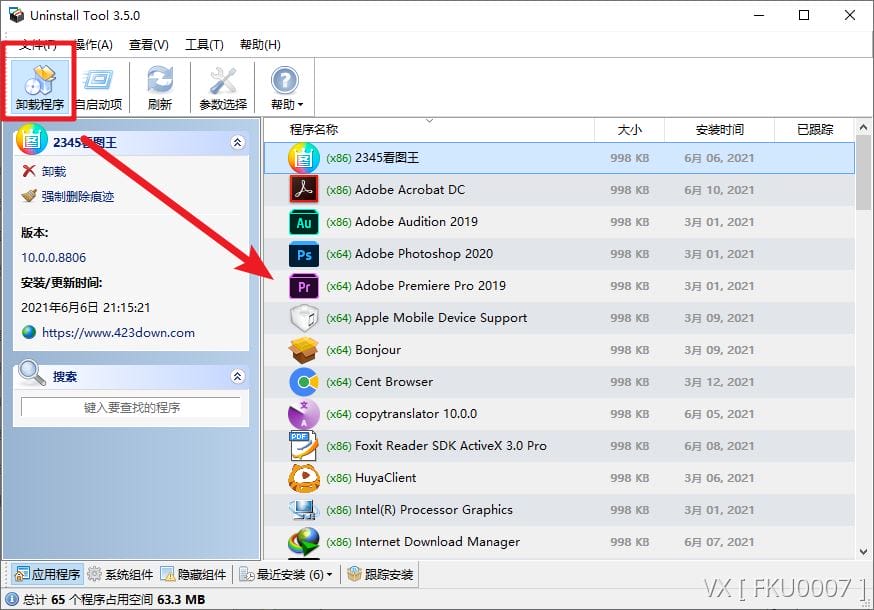The width and height of the screenshot is (874, 610).
Task: Open the 操作(A) menu
Action: click(x=94, y=45)
